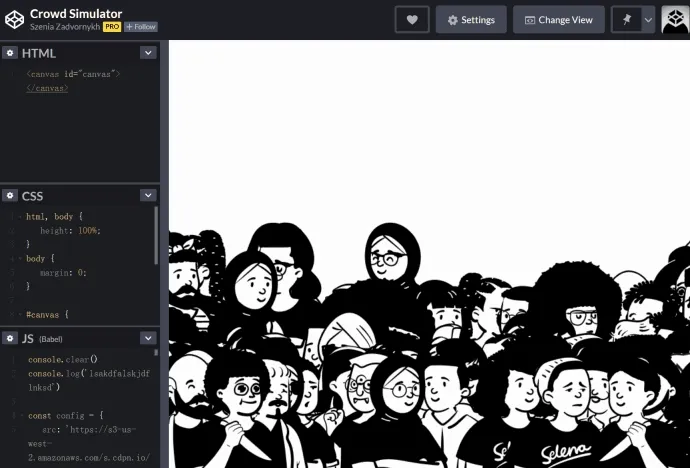Select the CSS panel title
The image size is (690, 468).
[x=32, y=196]
